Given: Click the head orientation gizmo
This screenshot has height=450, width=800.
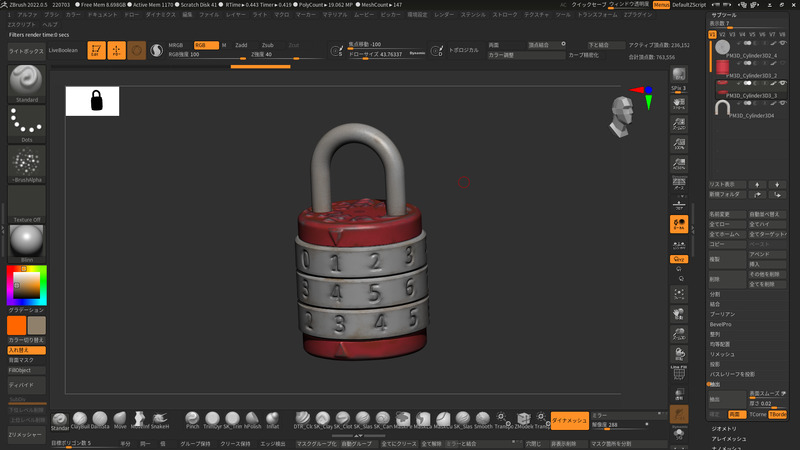Looking at the screenshot, I should 622,117.
